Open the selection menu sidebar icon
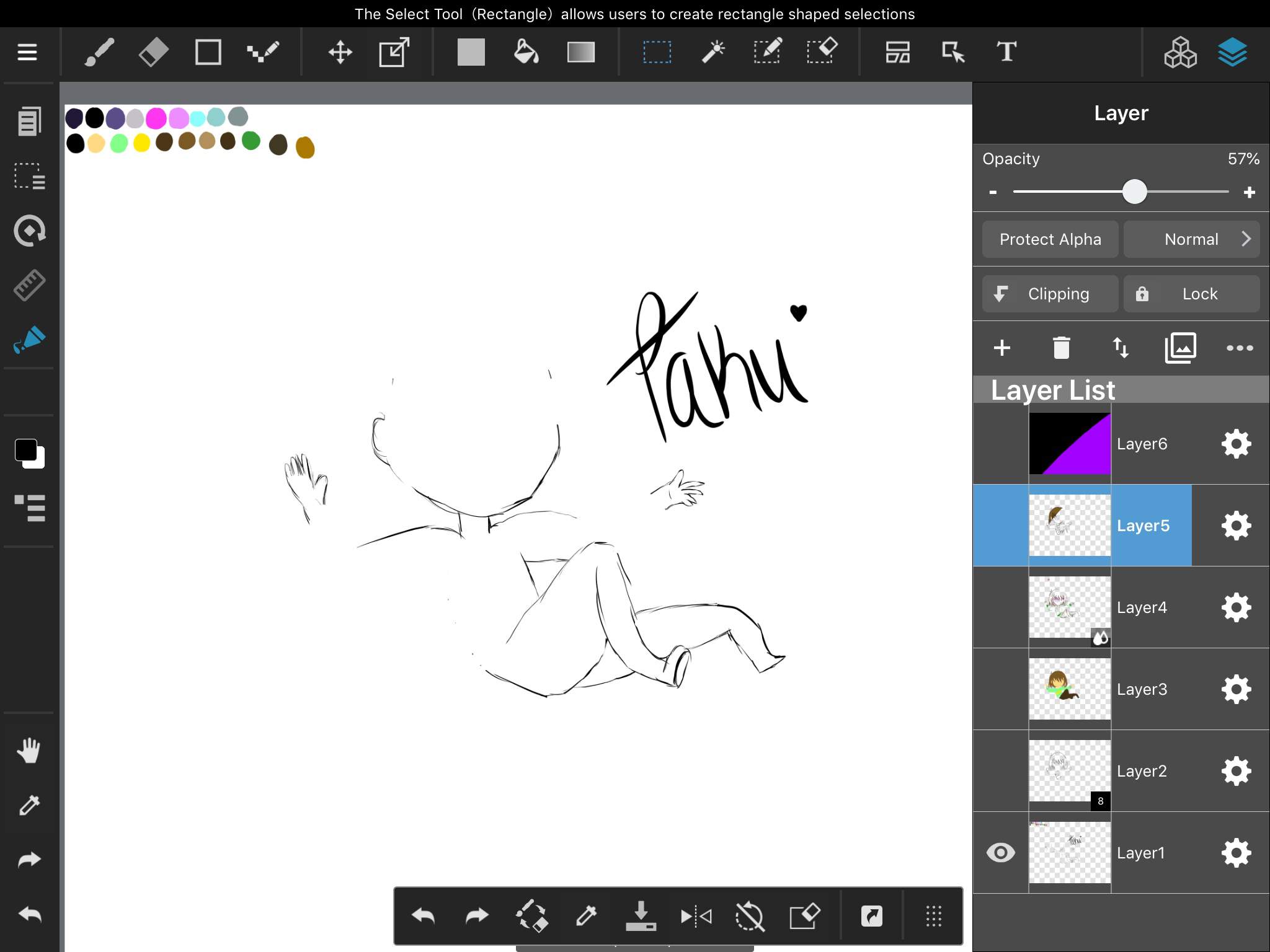Screen dimensions: 1270x952 tap(29, 176)
